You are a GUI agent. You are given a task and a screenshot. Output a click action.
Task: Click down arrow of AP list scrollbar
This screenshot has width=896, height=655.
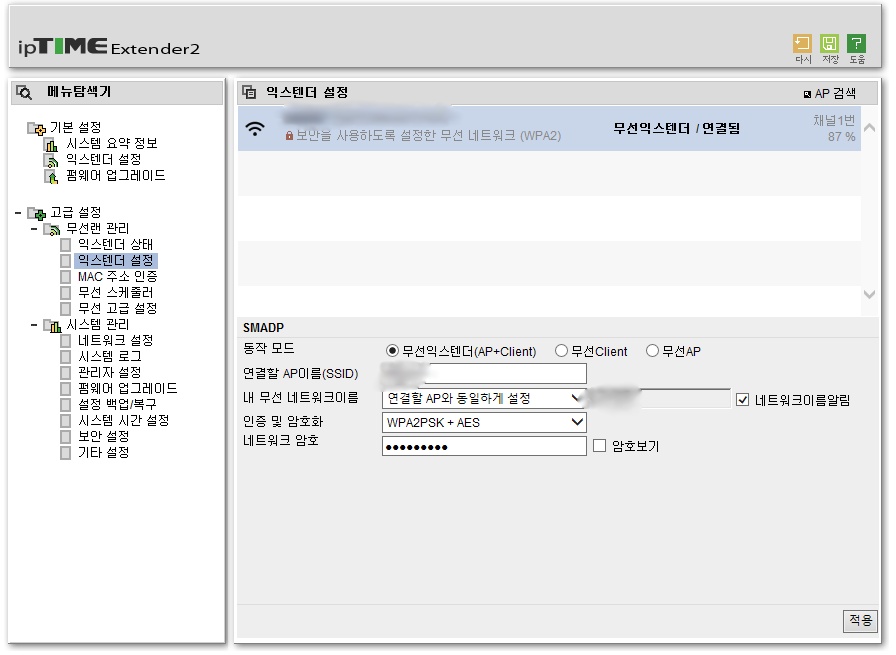[x=869, y=295]
